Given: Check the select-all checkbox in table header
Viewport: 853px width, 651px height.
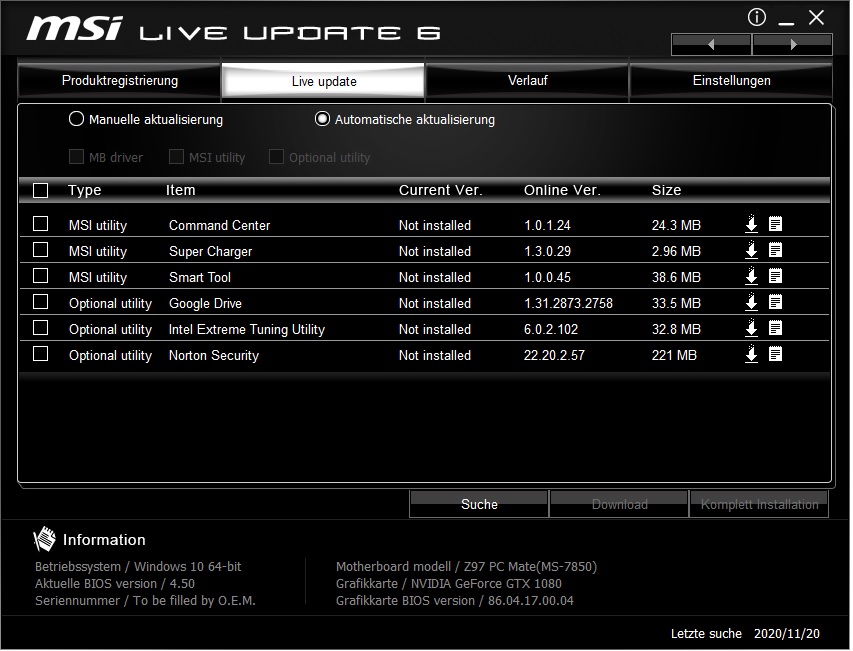Looking at the screenshot, I should click(x=41, y=191).
